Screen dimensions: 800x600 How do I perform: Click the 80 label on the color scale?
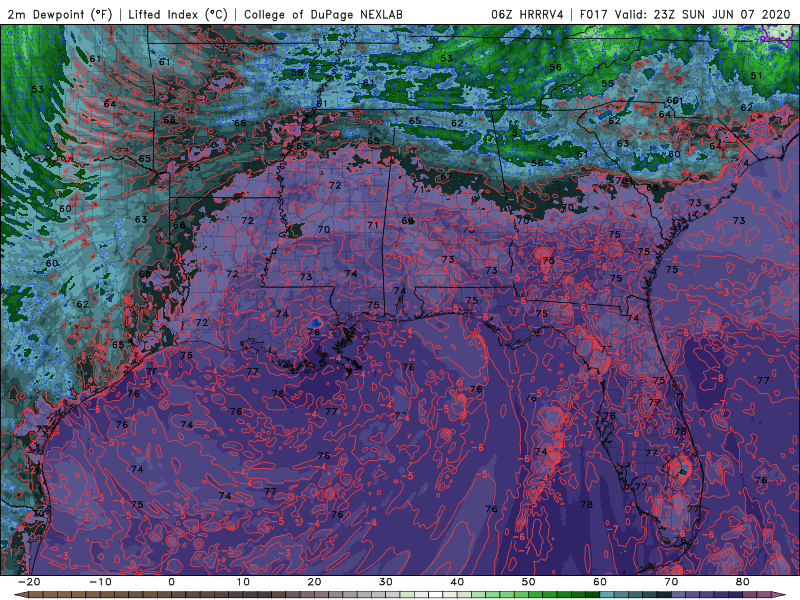pyautogui.click(x=743, y=582)
